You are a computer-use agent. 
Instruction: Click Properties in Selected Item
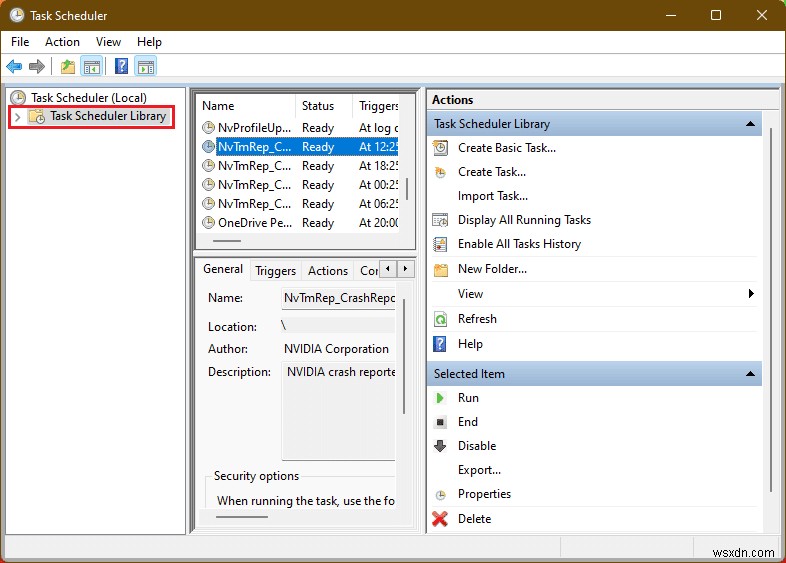(x=484, y=494)
